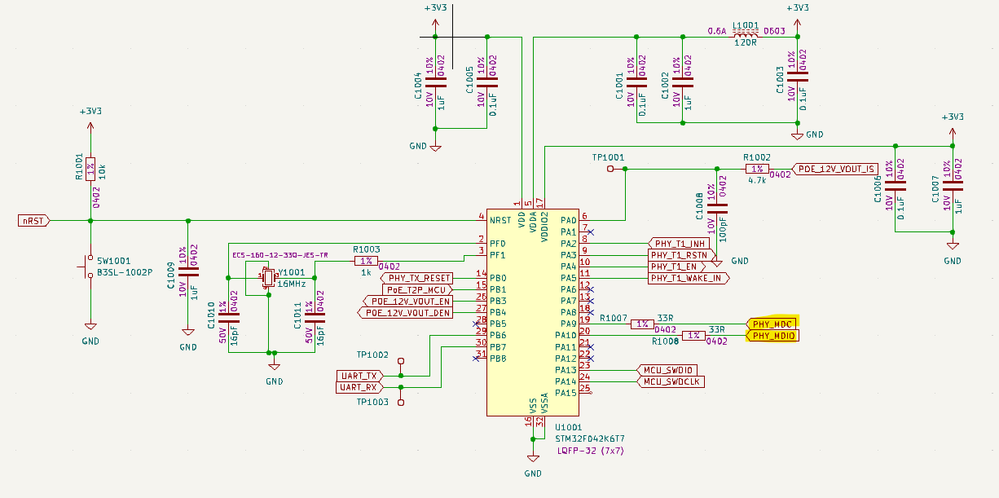Image resolution: width=999 pixels, height=498 pixels.
Task: Select the UART_RX label
Action: pos(359,387)
